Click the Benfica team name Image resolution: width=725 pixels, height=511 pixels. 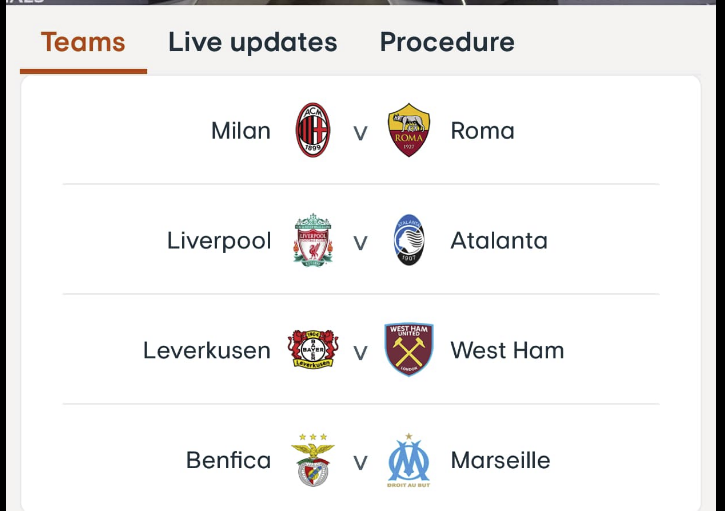pyautogui.click(x=228, y=461)
